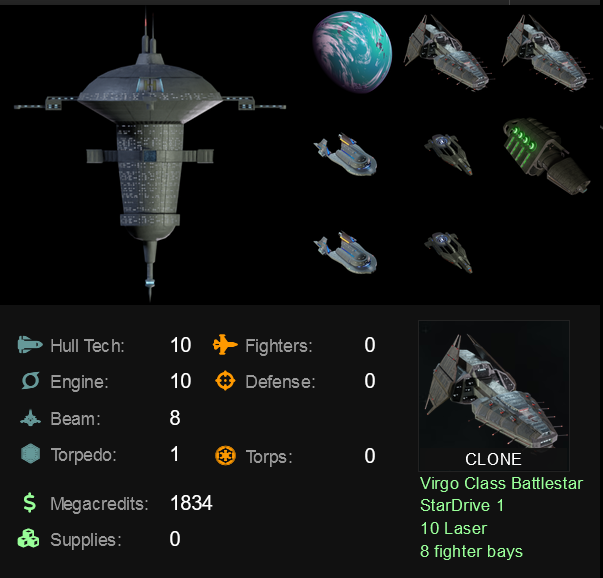Image resolution: width=603 pixels, height=578 pixels.
Task: Open the Virgo Class Battlestar link
Action: pyautogui.click(x=501, y=483)
